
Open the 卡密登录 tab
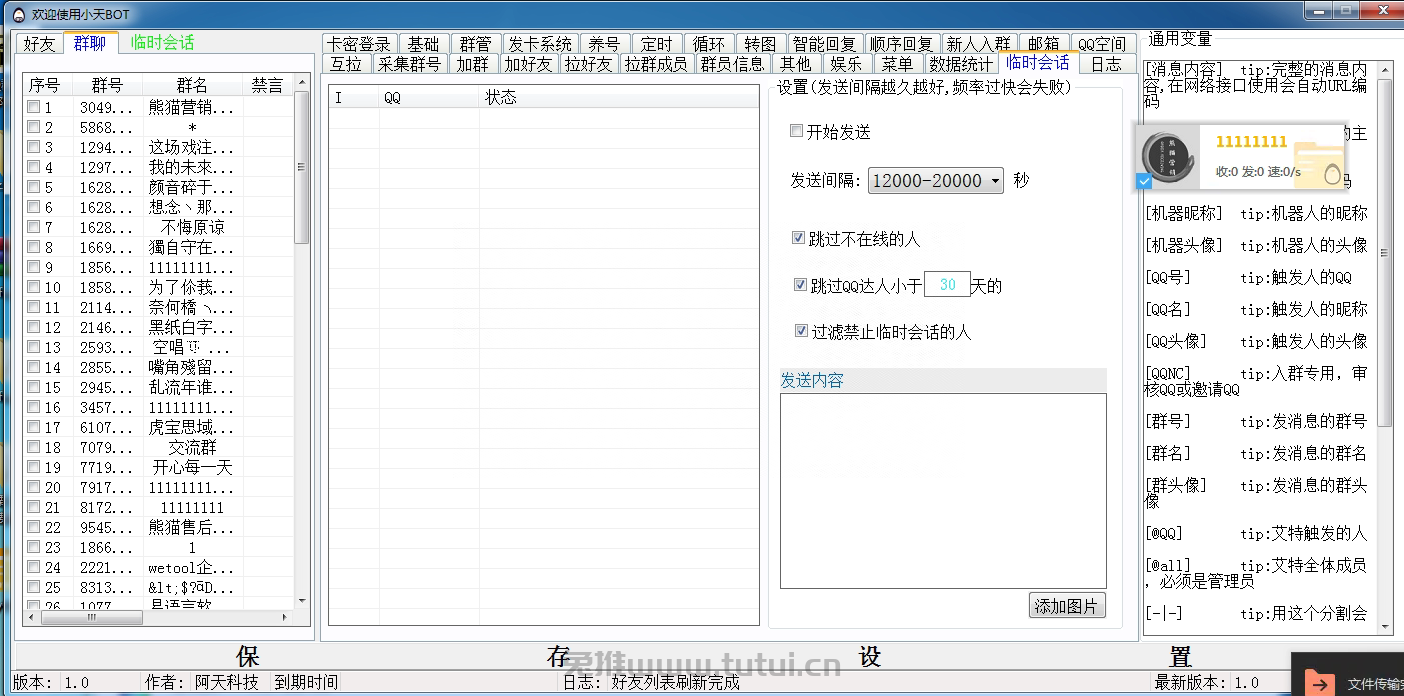[359, 44]
